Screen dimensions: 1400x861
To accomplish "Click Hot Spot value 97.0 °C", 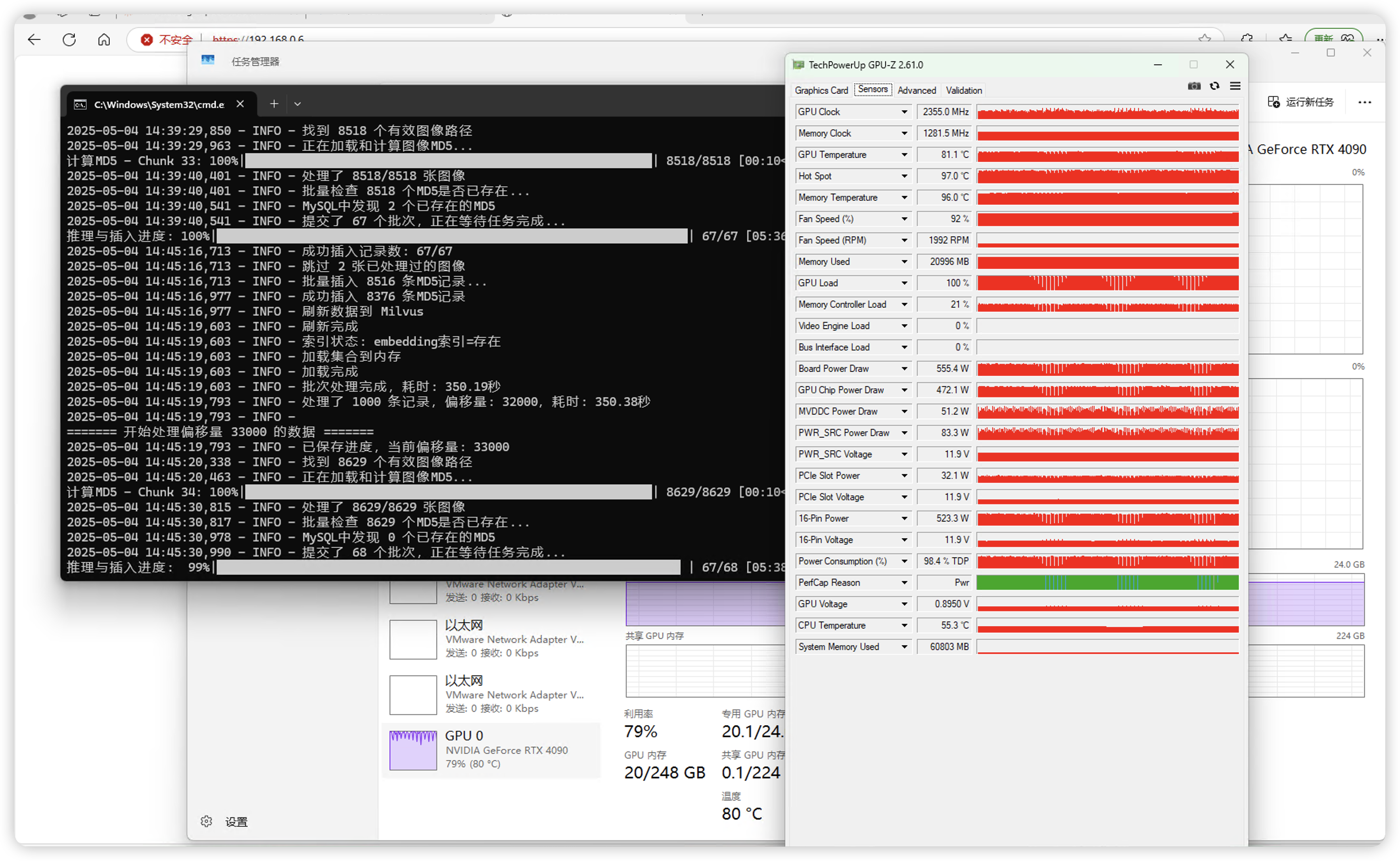I will point(944,176).
